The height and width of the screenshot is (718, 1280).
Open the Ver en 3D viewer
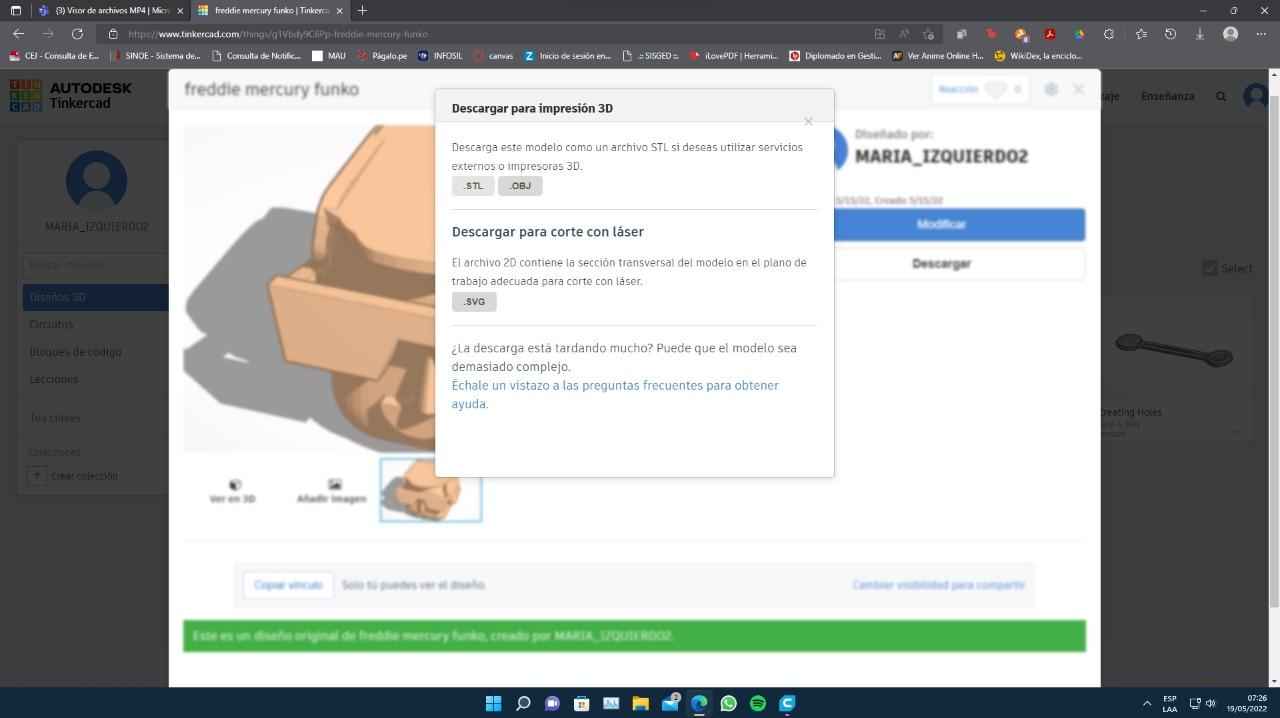coord(233,491)
